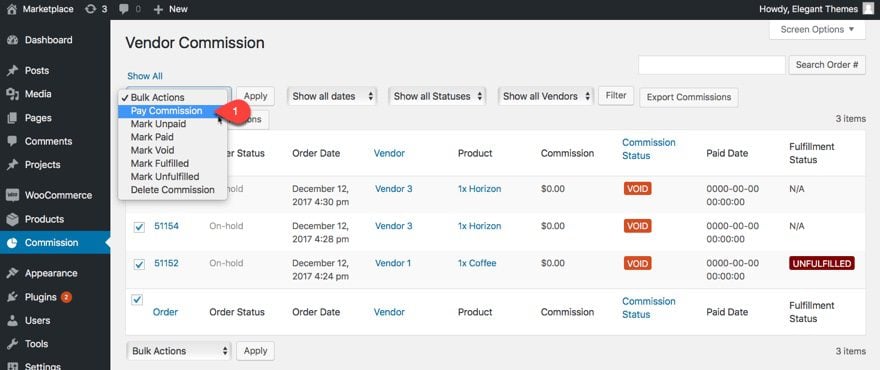Open the Show all Vendors dropdown
880x370 pixels.
(x=546, y=97)
